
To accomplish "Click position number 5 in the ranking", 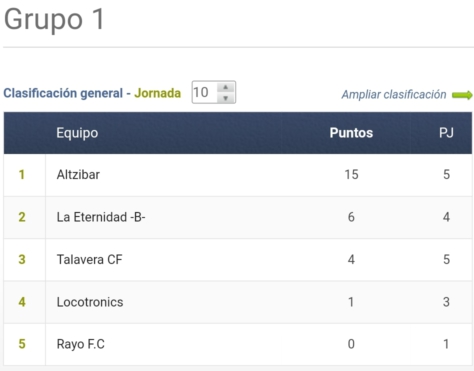I will [22, 344].
